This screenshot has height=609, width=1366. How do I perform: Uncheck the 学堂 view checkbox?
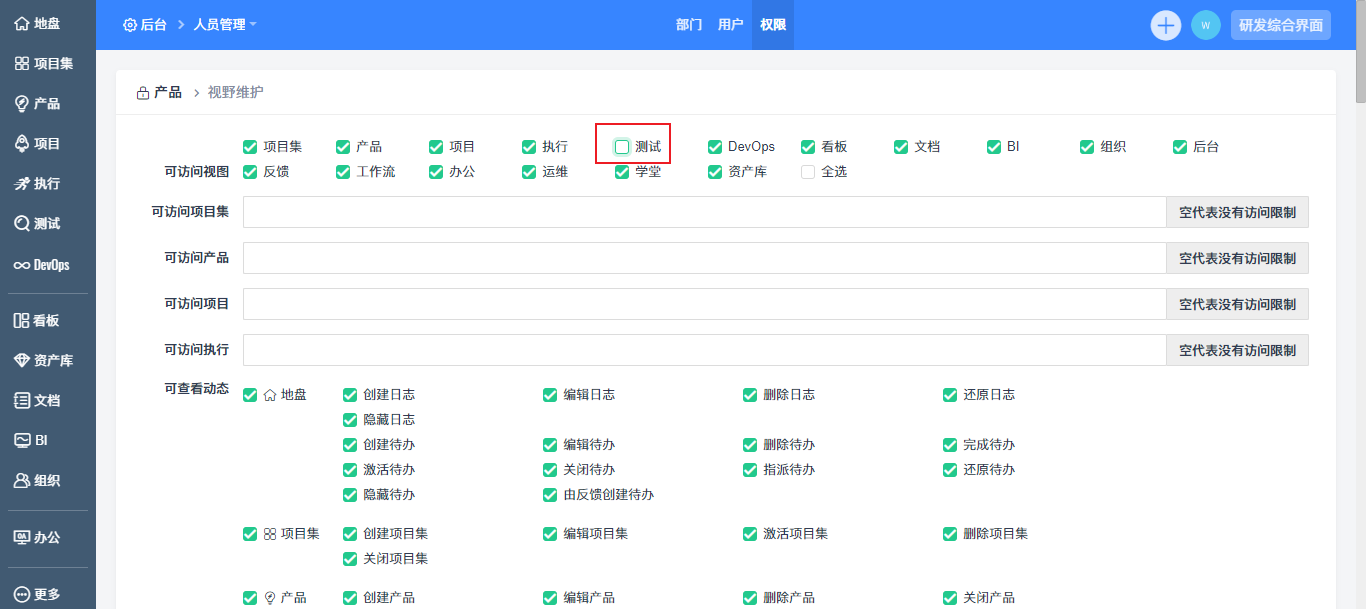click(622, 172)
